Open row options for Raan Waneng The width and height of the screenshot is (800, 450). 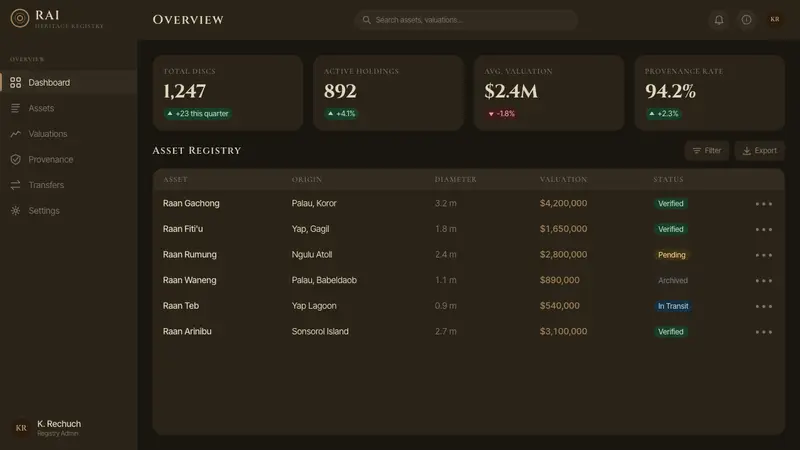point(763,280)
